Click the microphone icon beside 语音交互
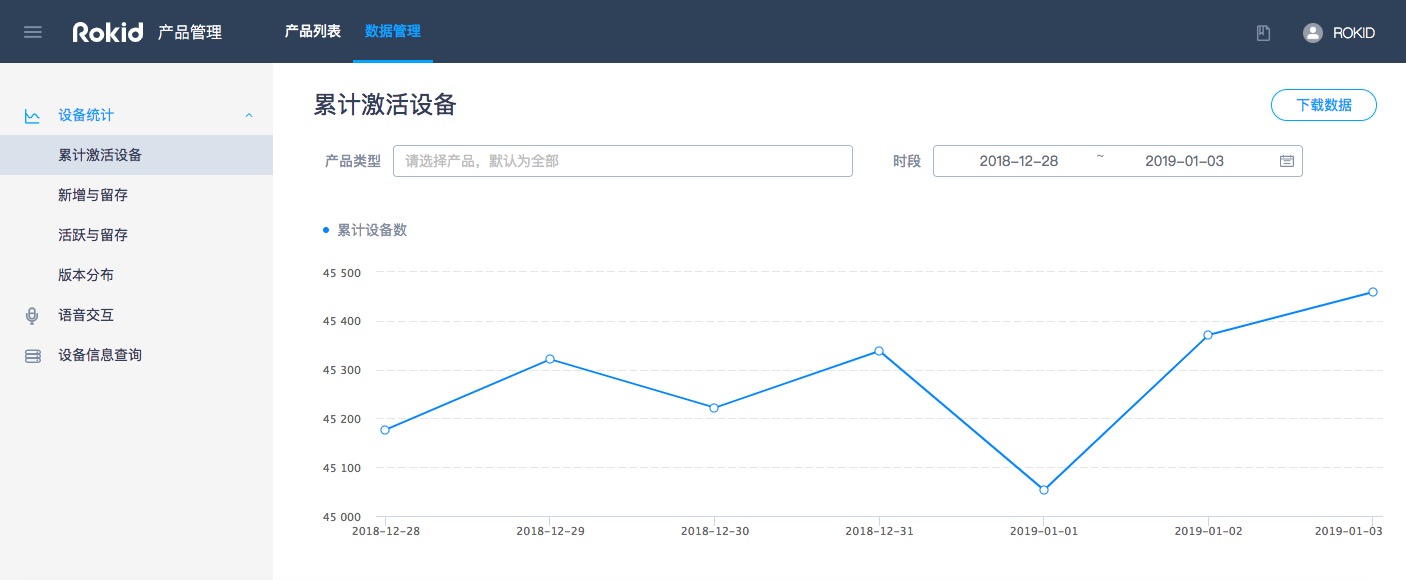1406x580 pixels. (33, 316)
